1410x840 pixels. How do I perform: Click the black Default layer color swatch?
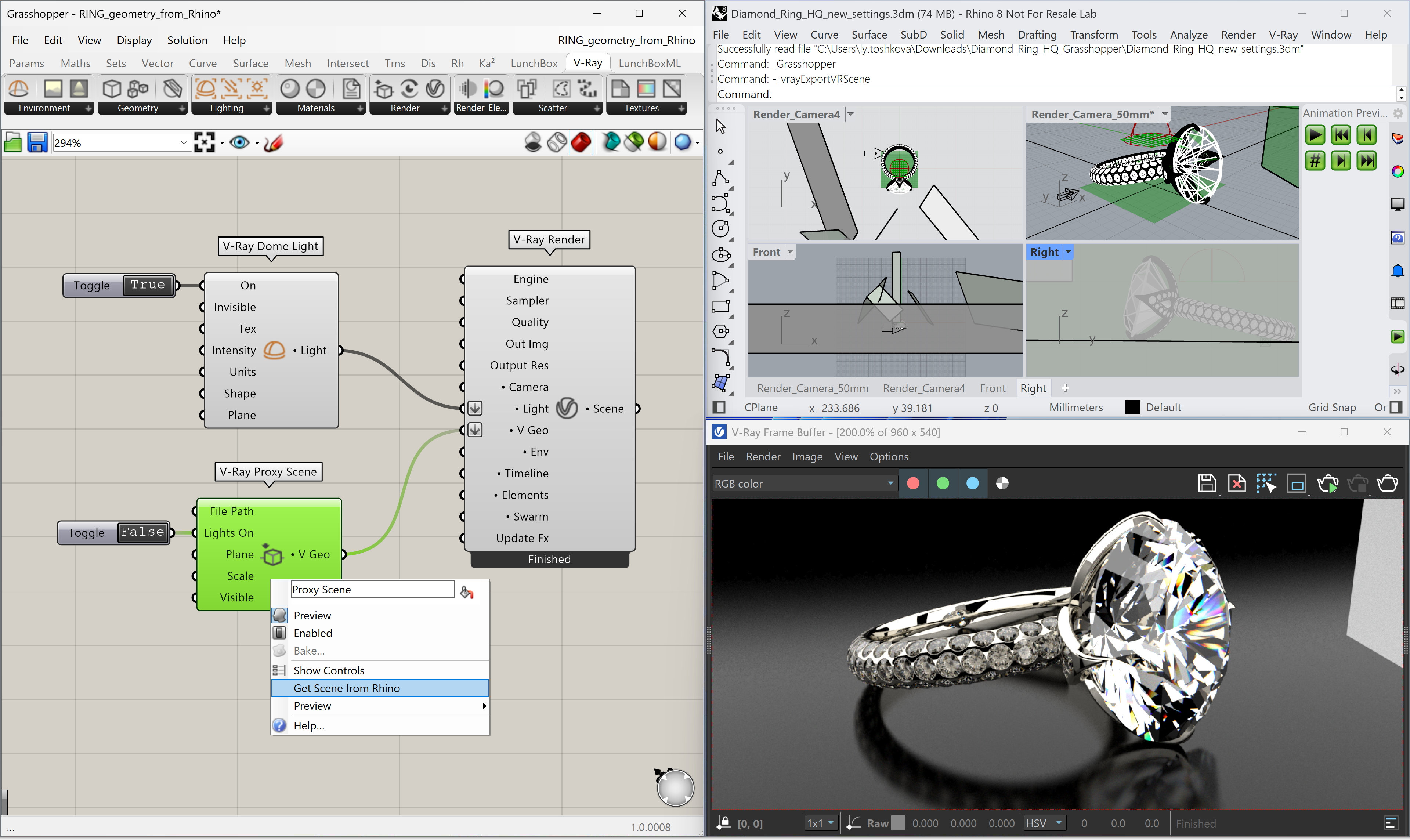pyautogui.click(x=1132, y=408)
